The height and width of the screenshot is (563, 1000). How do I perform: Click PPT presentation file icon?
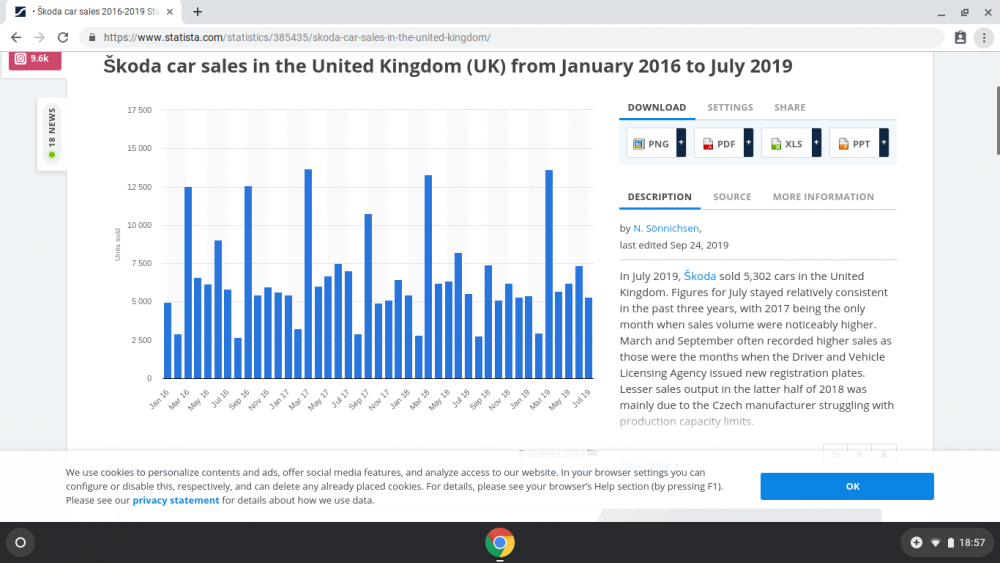(x=843, y=144)
